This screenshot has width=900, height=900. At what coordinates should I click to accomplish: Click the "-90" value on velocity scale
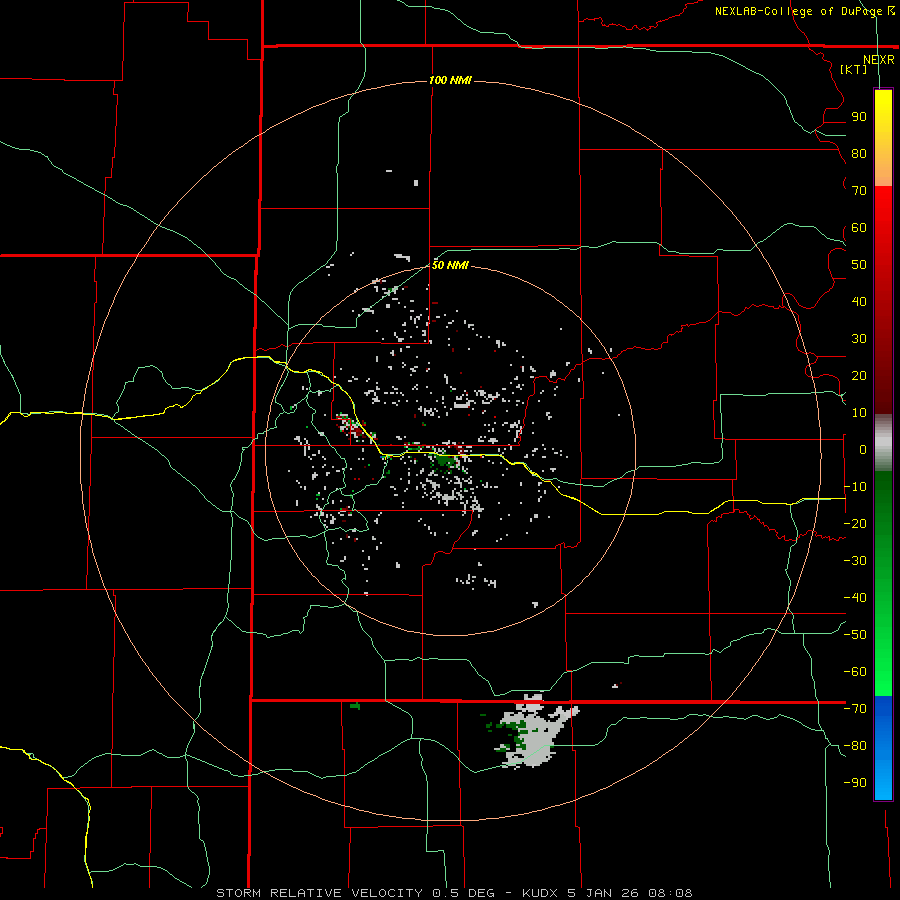pos(855,783)
